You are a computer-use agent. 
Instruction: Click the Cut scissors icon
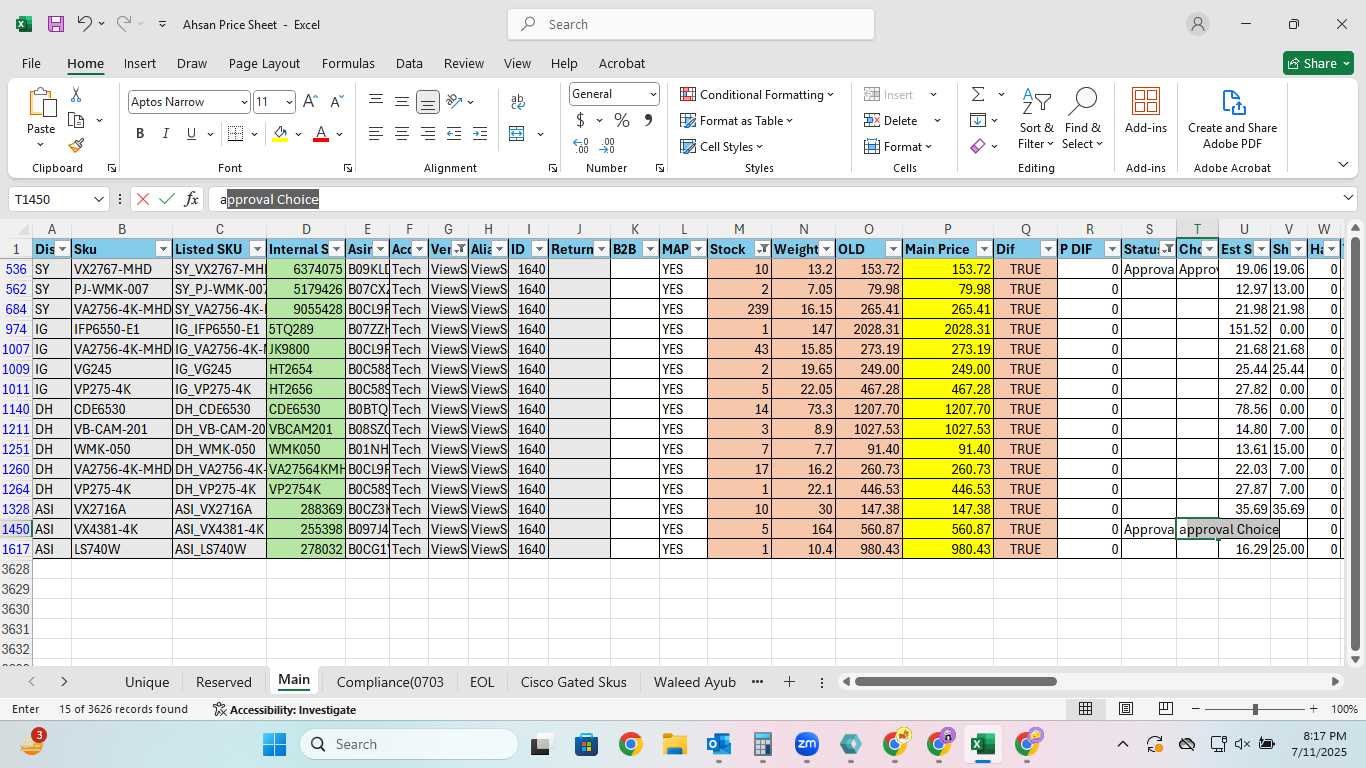pos(76,95)
